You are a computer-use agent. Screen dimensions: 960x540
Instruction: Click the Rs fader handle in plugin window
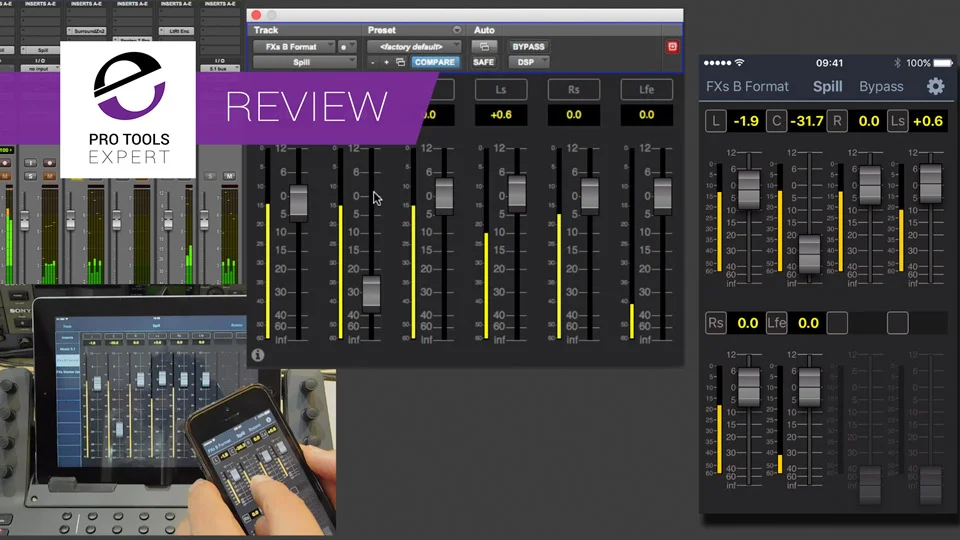pyautogui.click(x=590, y=195)
